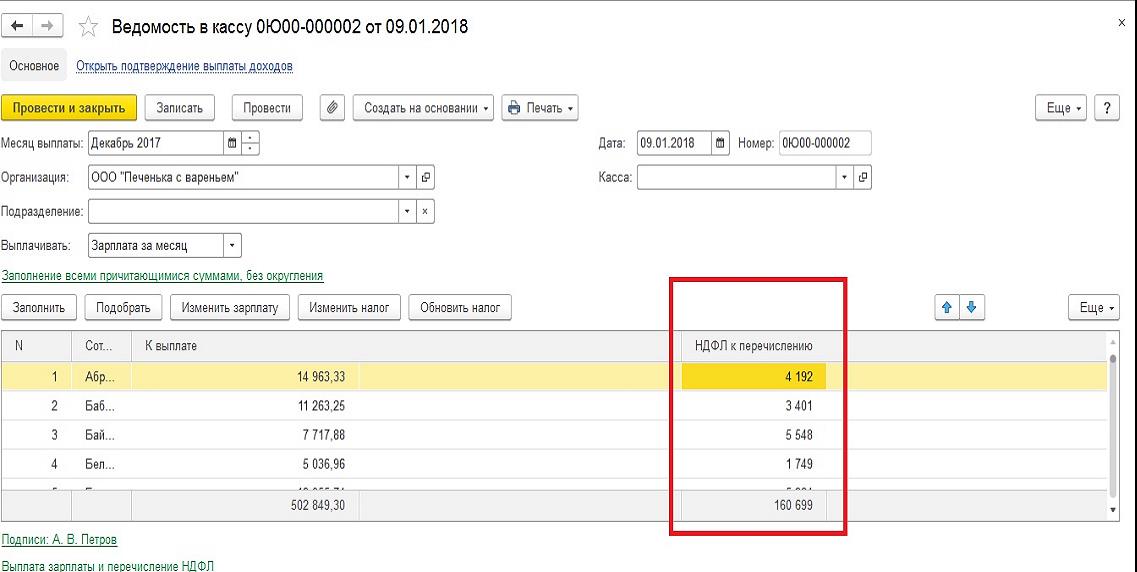The width and height of the screenshot is (1137, 572).
Task: Open Заполнение всеми причитающимися суммами link
Action: point(162,276)
